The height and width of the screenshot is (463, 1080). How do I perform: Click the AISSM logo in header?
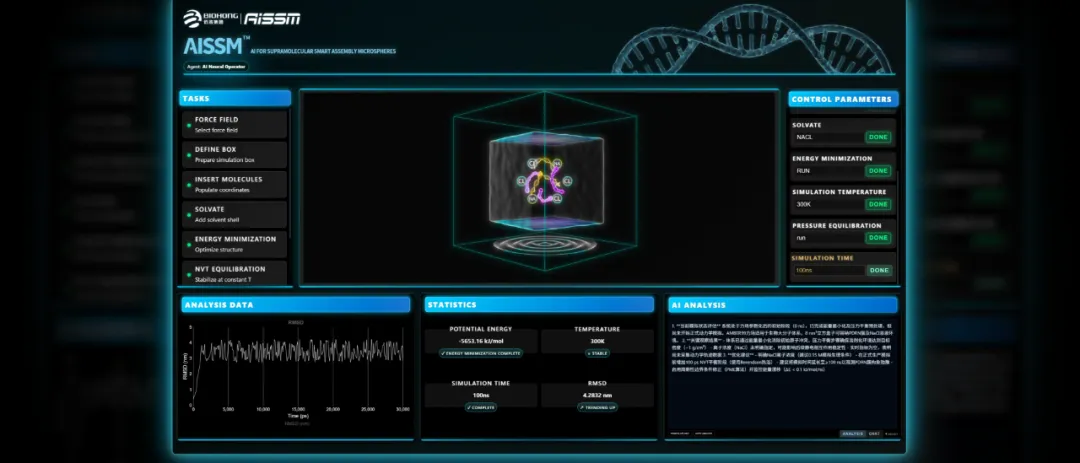tap(272, 18)
